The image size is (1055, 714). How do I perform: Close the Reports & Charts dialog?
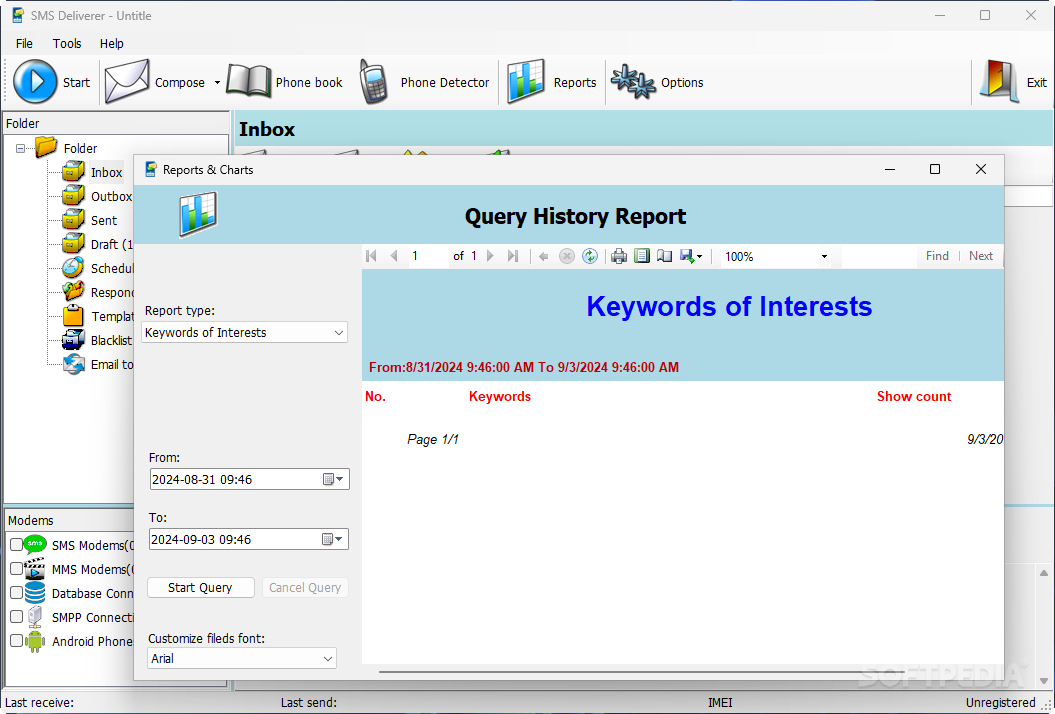981,169
